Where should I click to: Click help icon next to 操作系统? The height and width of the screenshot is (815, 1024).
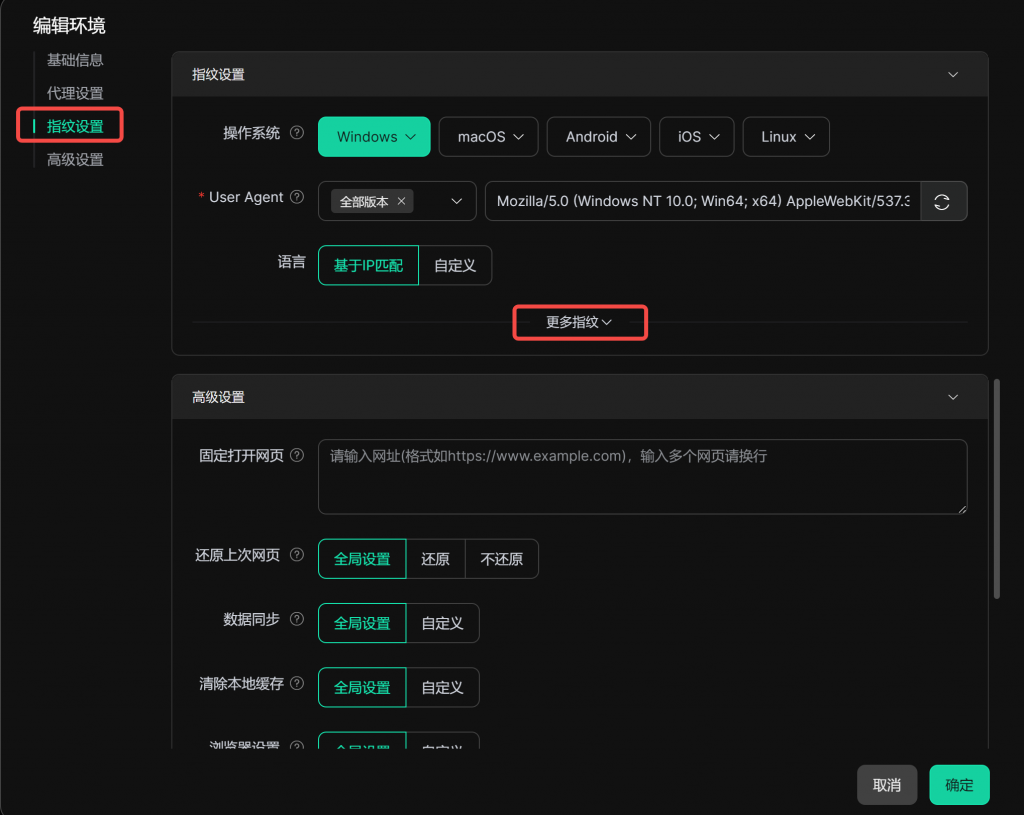[297, 133]
